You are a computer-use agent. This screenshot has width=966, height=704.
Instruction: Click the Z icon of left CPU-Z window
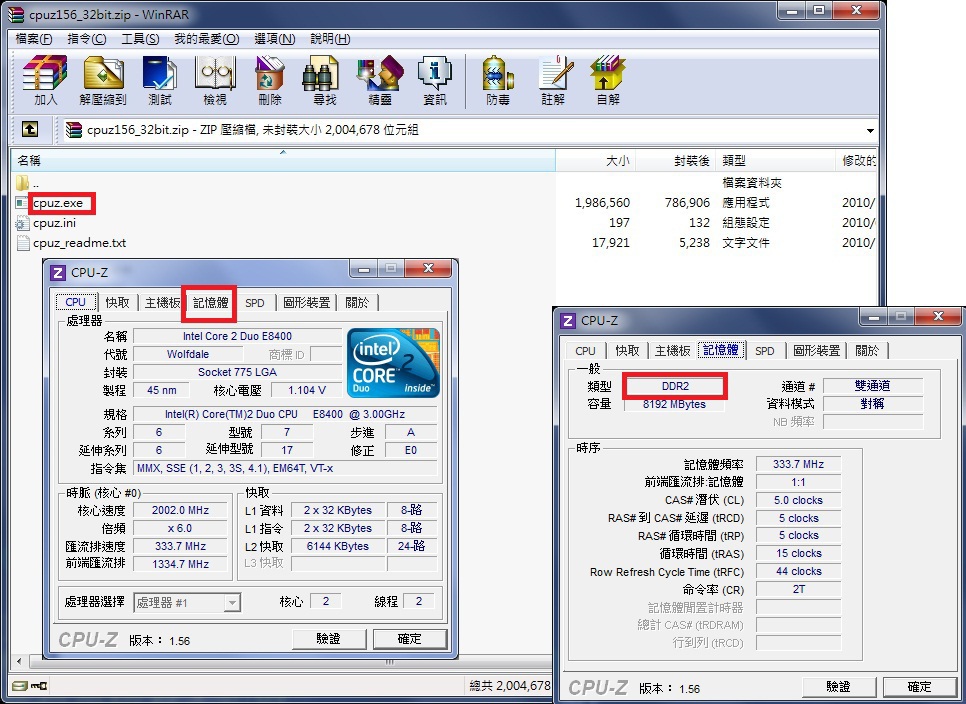pos(57,272)
